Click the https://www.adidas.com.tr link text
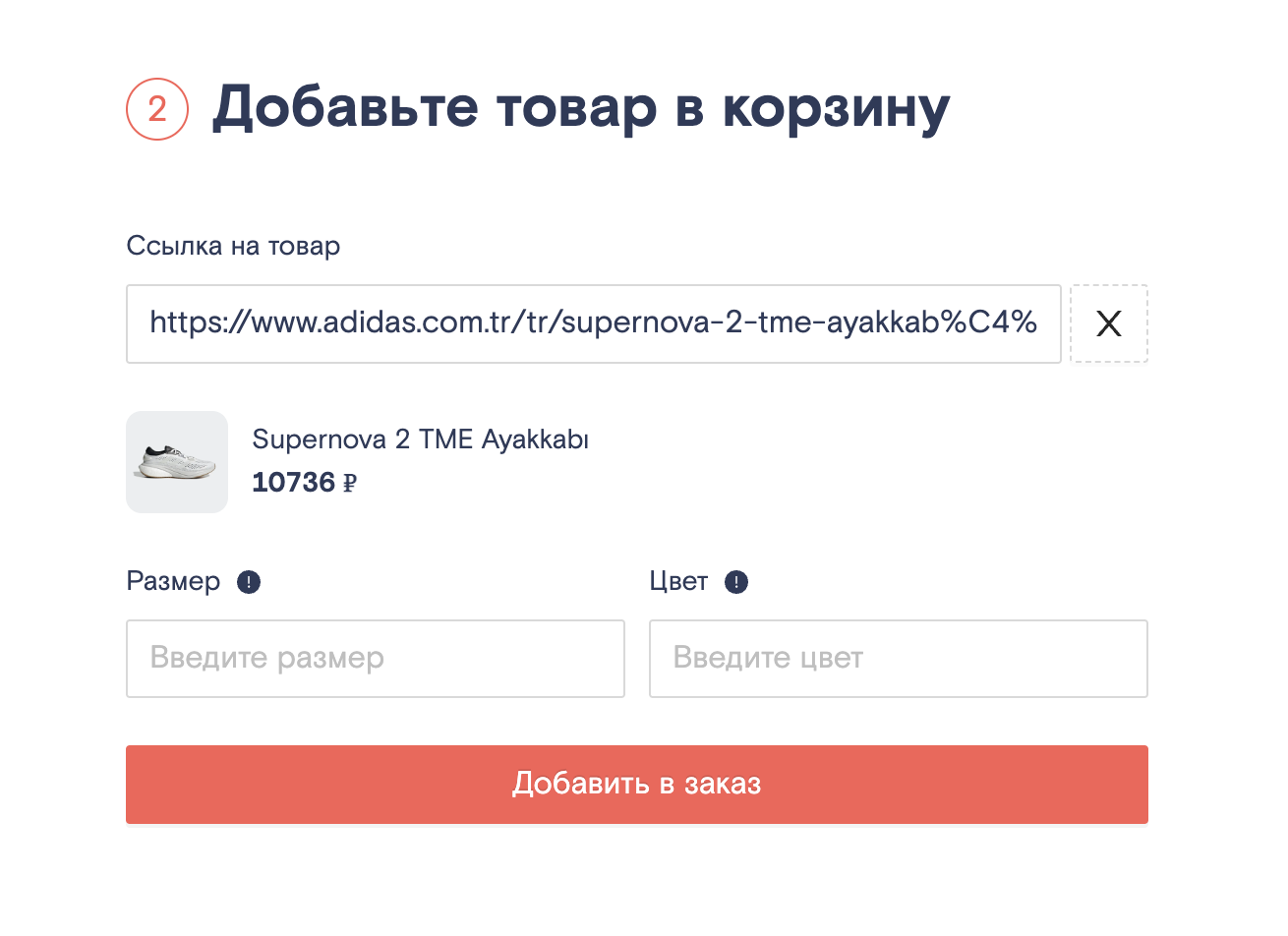 334,322
